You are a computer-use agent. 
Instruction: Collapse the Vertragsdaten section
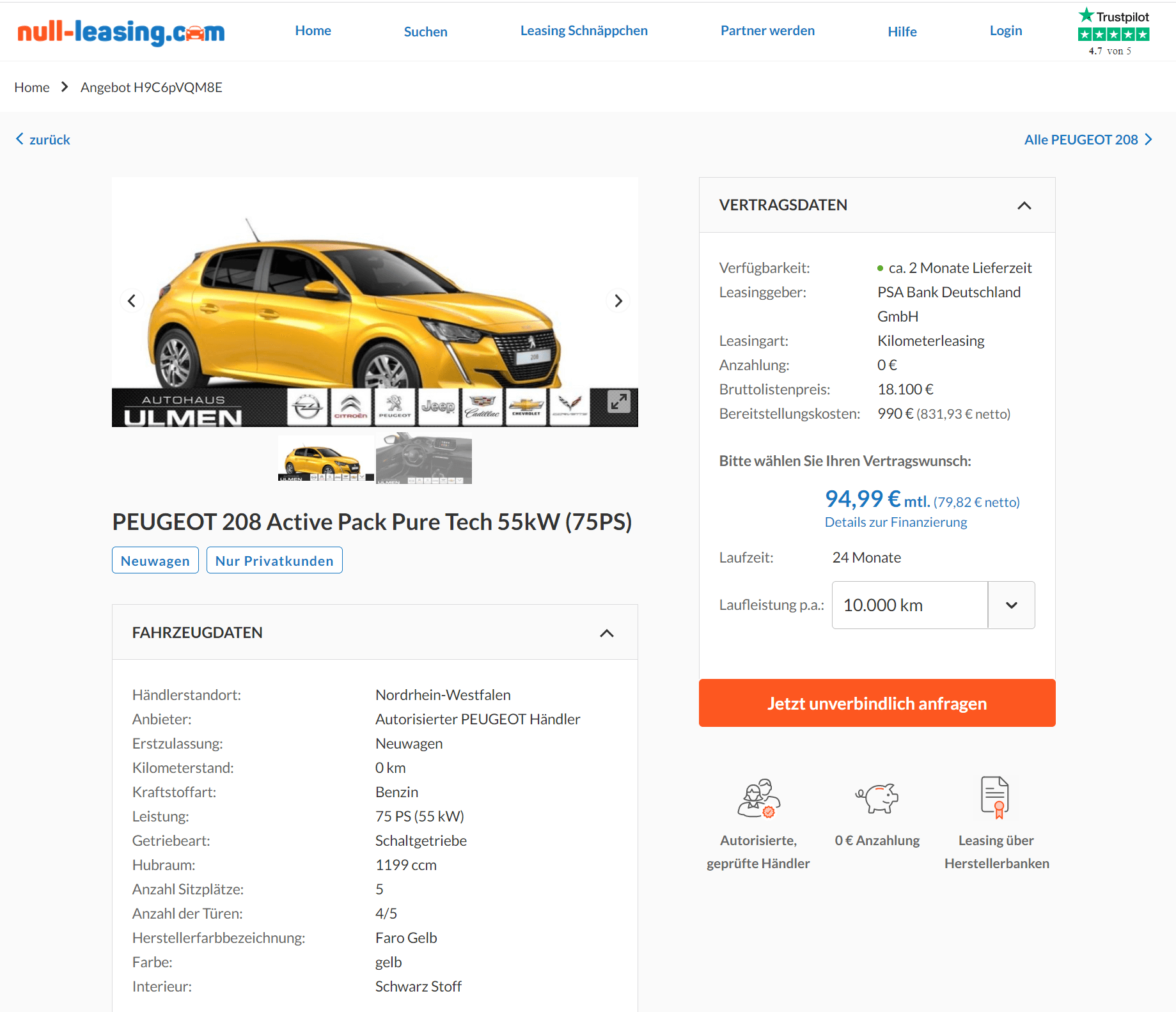(x=1024, y=205)
